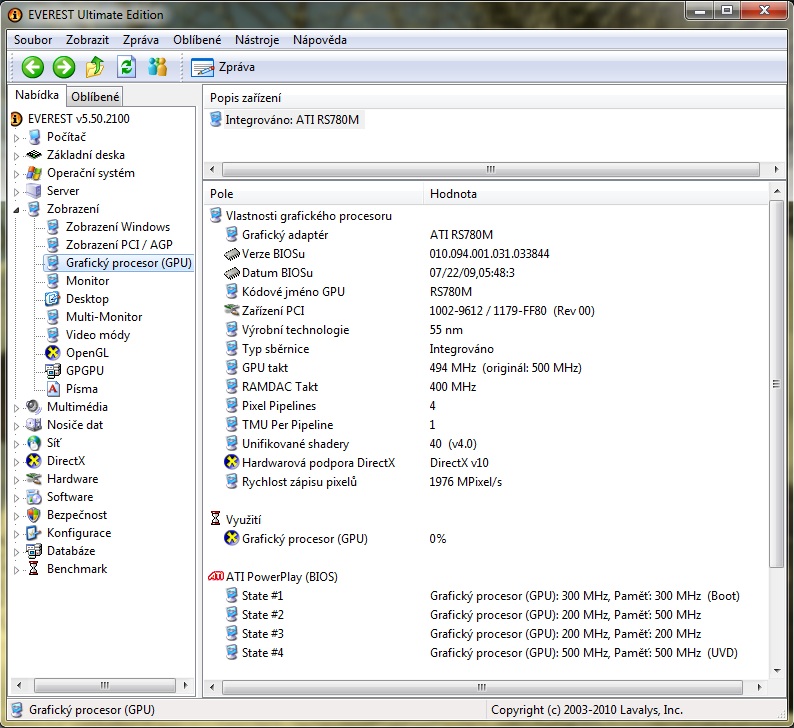Open the Písma fonts tree item
This screenshot has width=794, height=728.
81,389
